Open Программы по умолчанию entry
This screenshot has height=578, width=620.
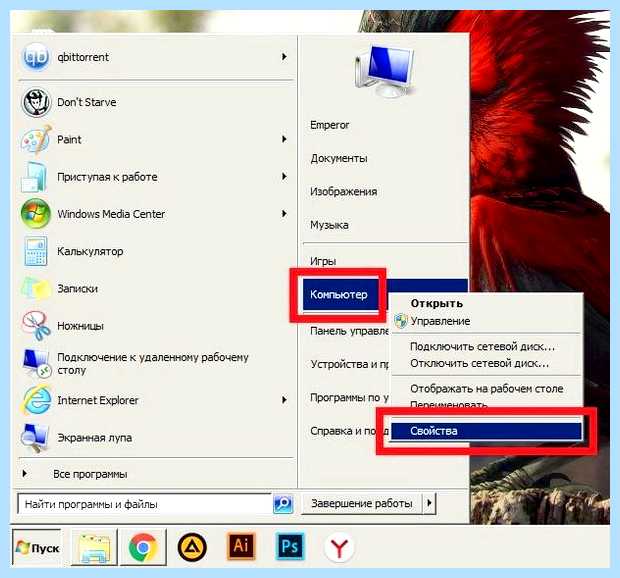[350, 397]
